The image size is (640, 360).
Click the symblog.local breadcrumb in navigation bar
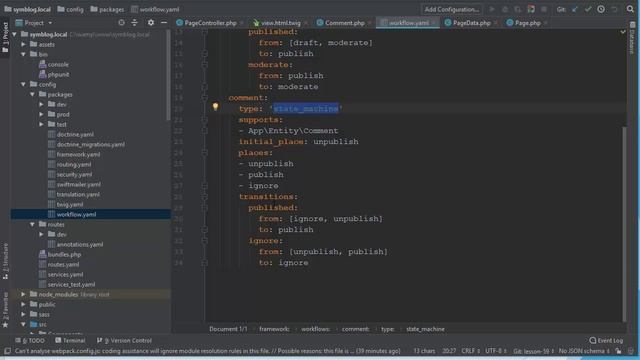pos(28,9)
